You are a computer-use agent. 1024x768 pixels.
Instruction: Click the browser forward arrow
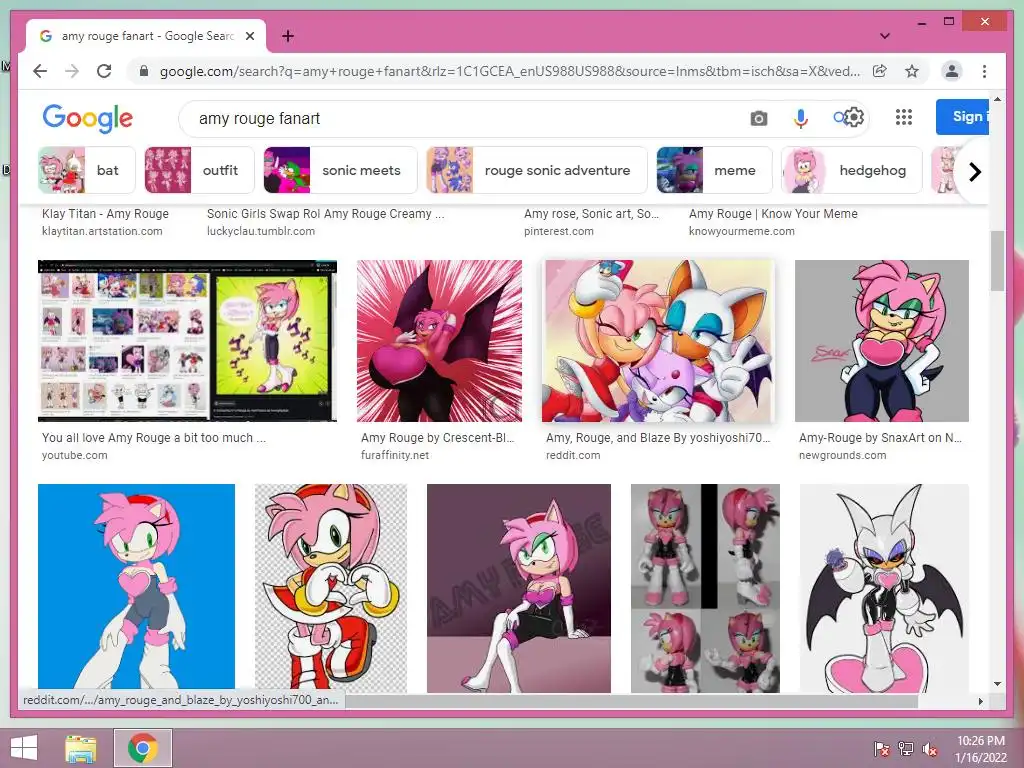coord(72,71)
